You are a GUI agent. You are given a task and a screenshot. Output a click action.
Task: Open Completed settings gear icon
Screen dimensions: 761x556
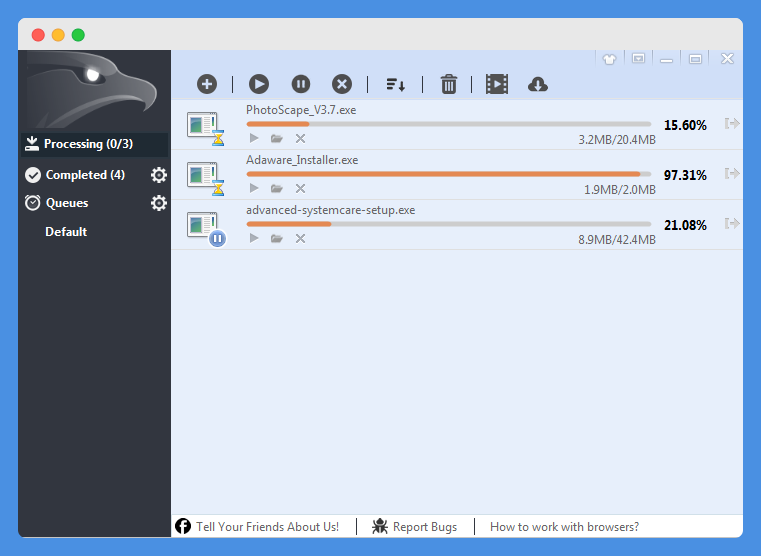[159, 175]
